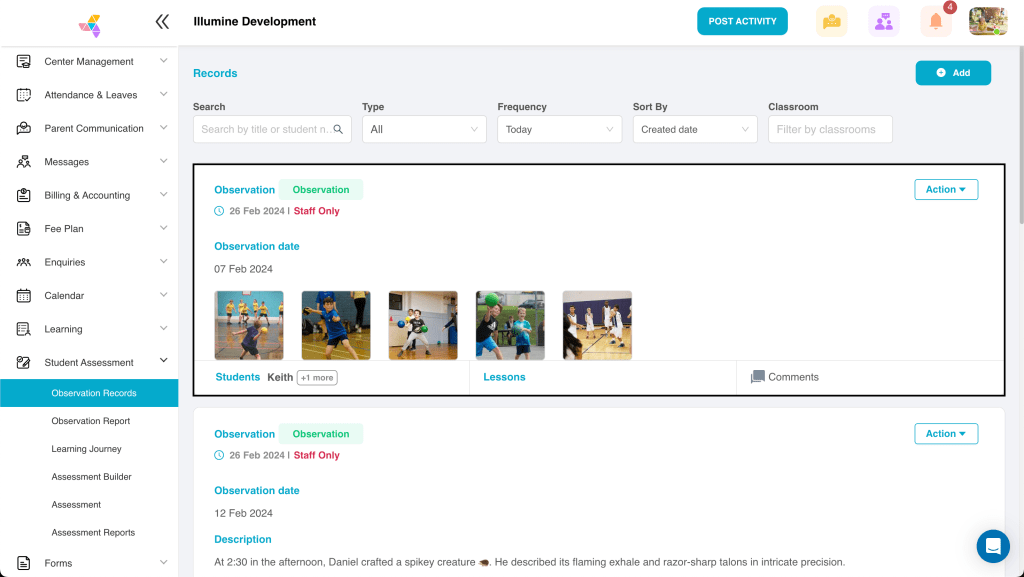
Task: Open the notifications bell
Action: click(x=936, y=21)
